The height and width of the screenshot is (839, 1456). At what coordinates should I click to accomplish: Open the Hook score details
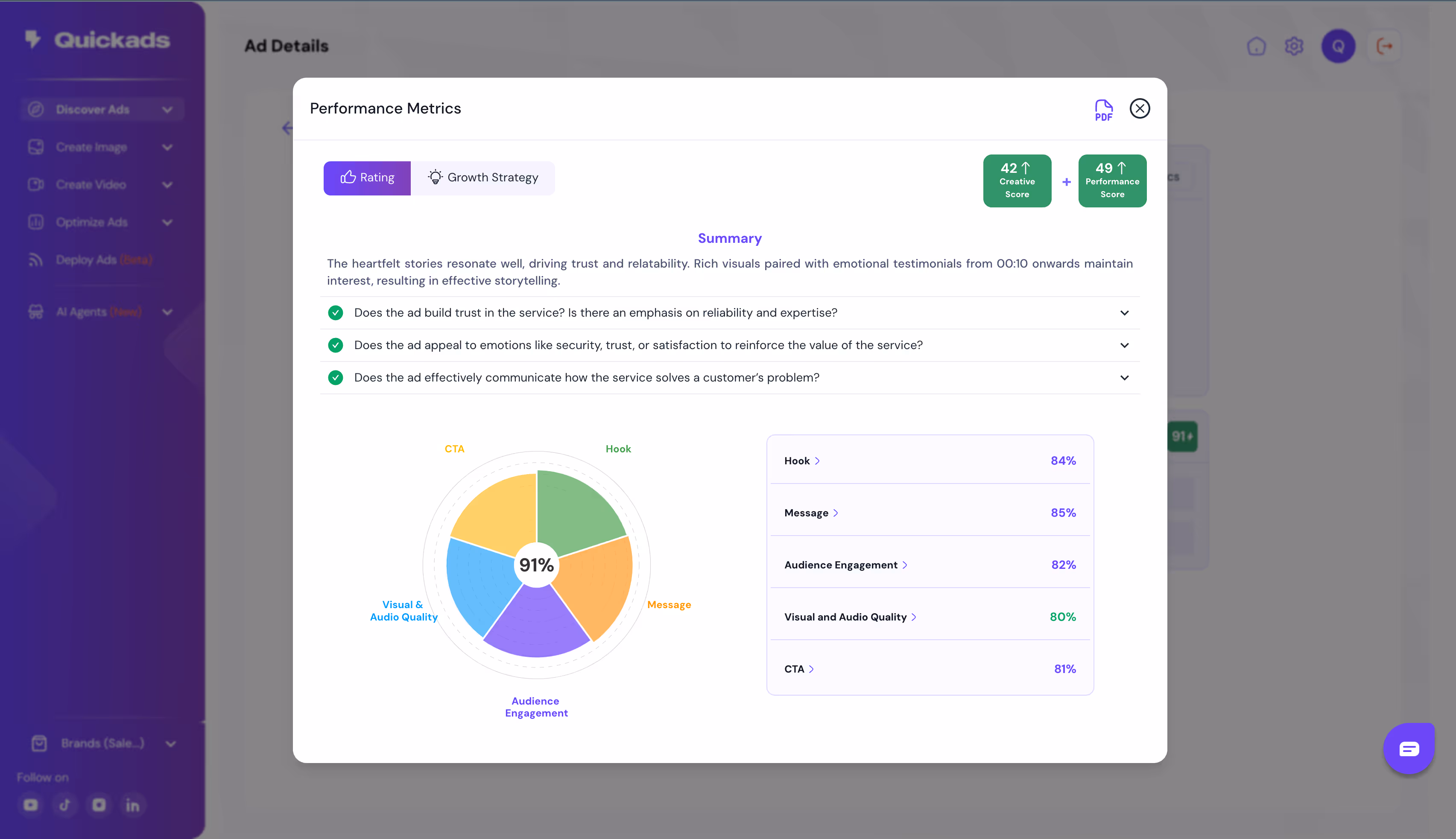(802, 460)
